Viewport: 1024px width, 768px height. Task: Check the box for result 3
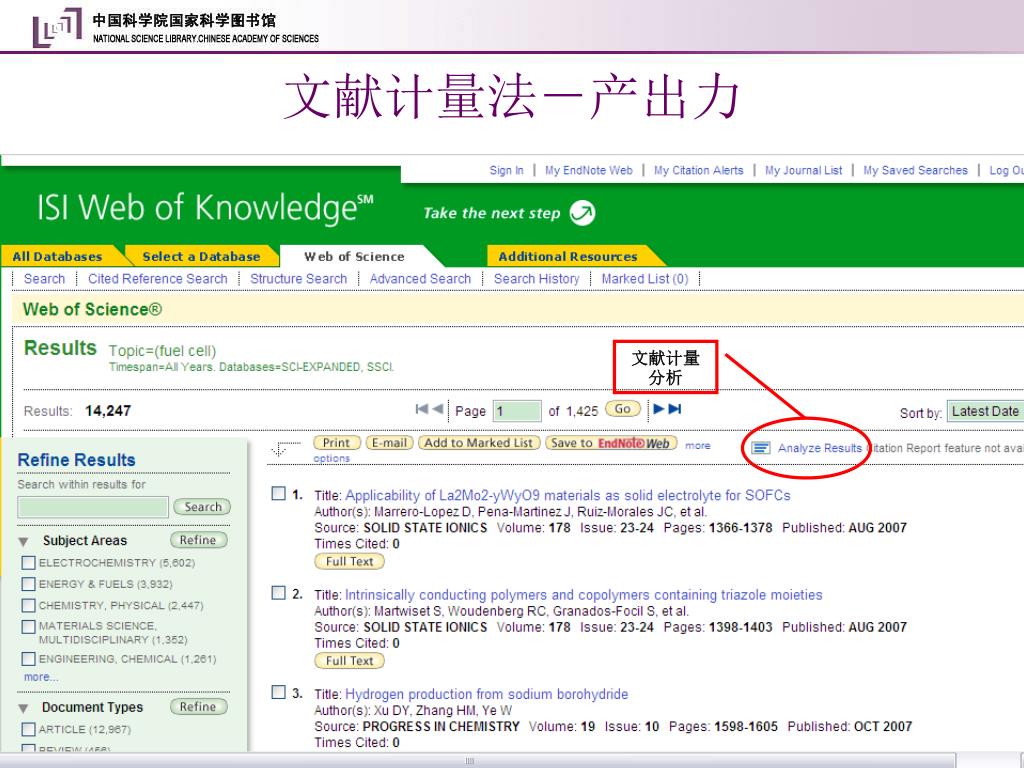click(279, 692)
